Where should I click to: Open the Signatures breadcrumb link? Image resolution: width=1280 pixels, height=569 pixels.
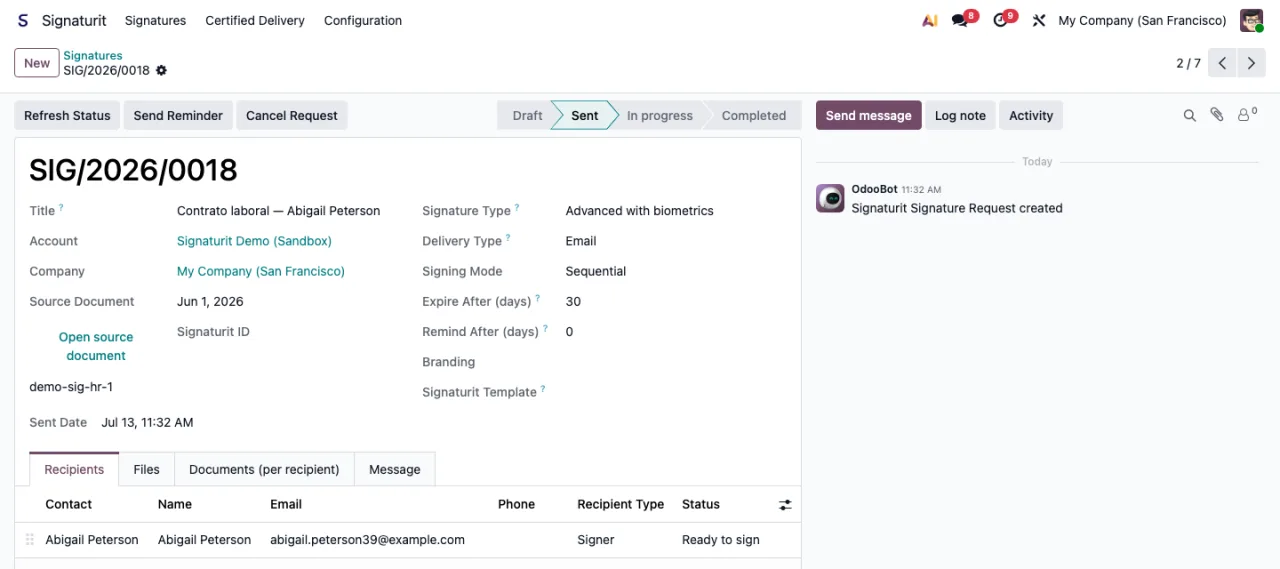(x=93, y=56)
